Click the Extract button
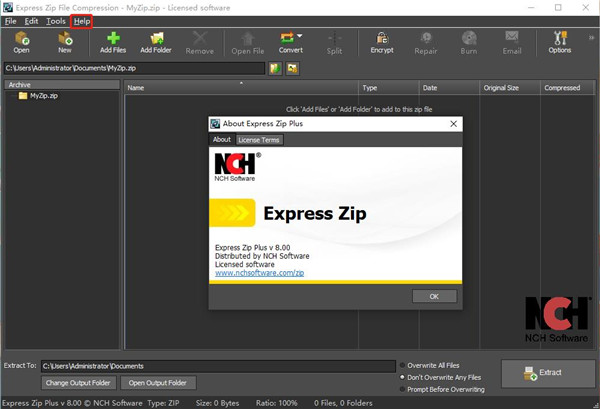 pyautogui.click(x=548, y=373)
